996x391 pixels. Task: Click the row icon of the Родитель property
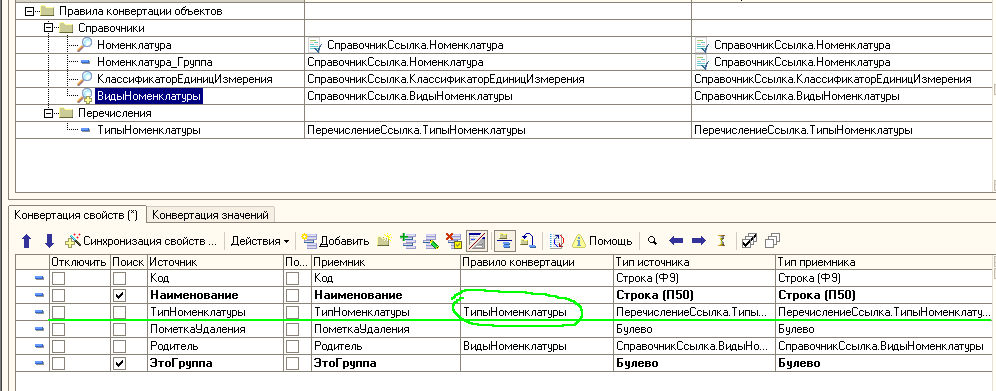39,347
